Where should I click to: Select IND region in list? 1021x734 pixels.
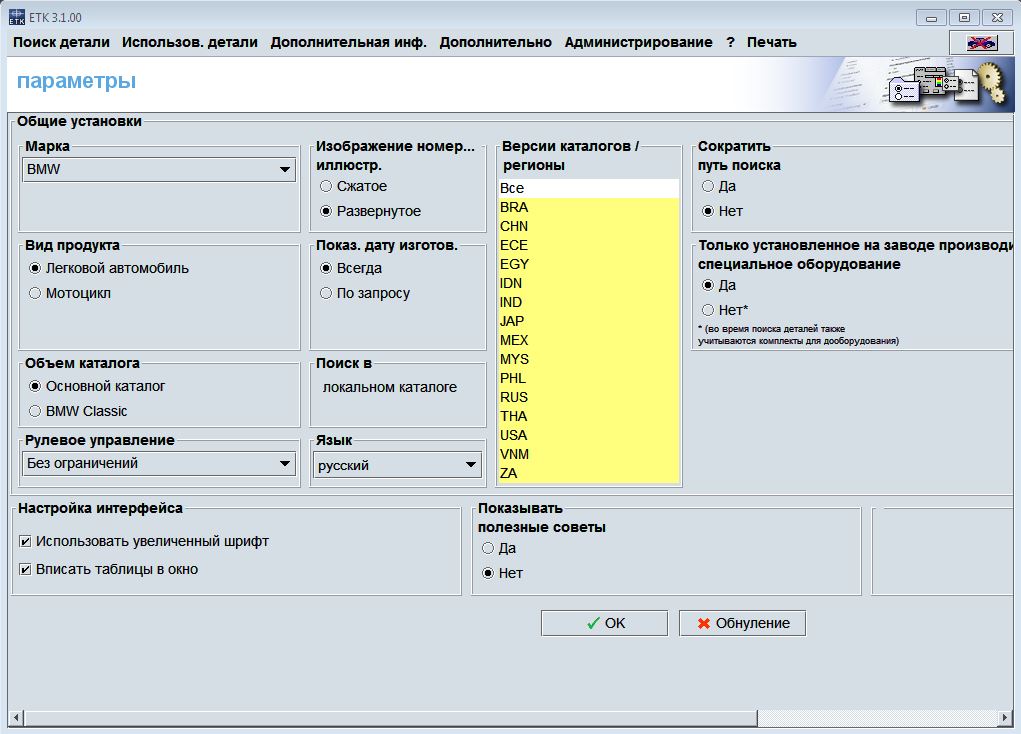pos(589,302)
